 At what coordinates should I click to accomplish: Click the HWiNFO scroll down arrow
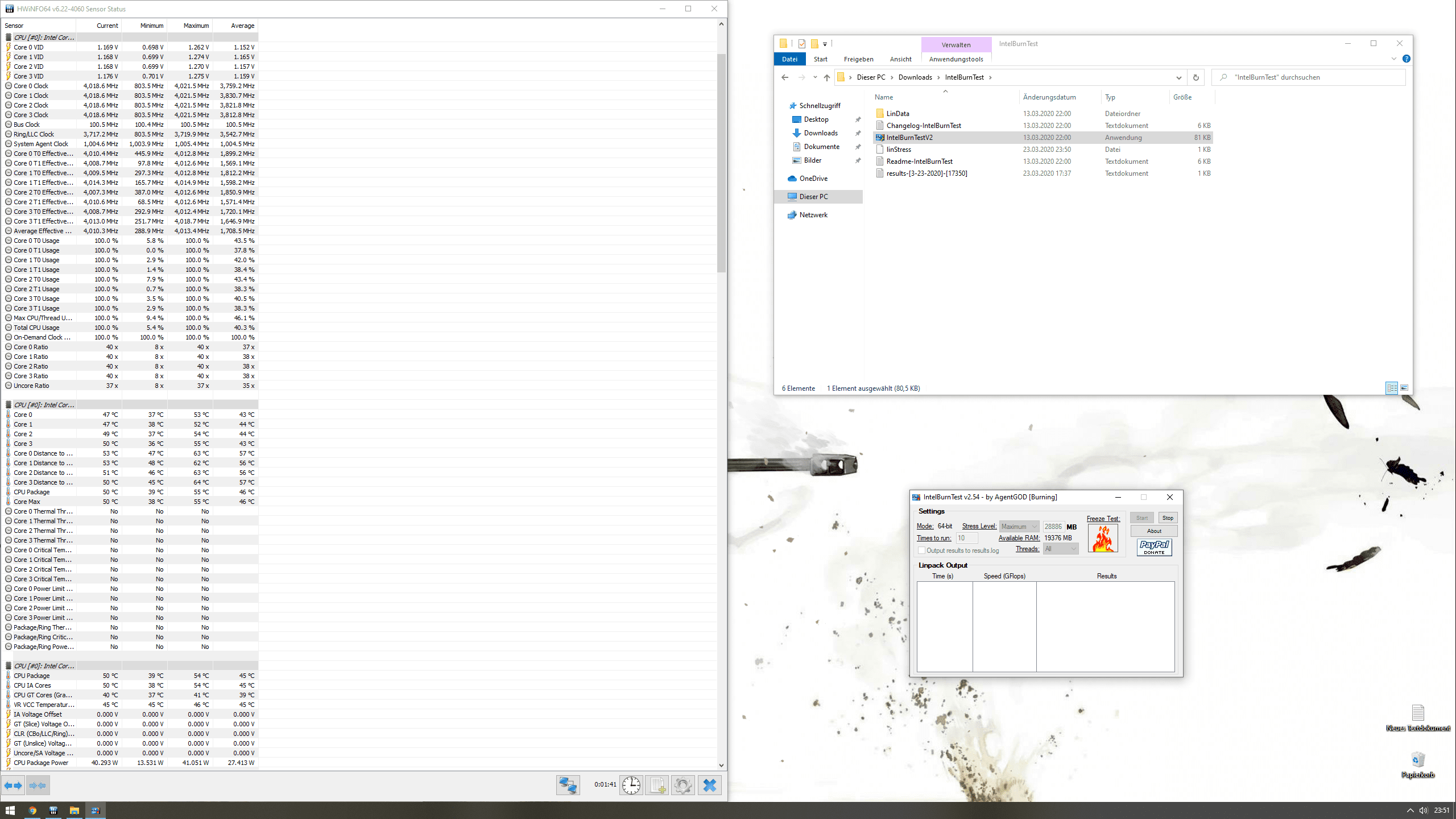tap(721, 766)
